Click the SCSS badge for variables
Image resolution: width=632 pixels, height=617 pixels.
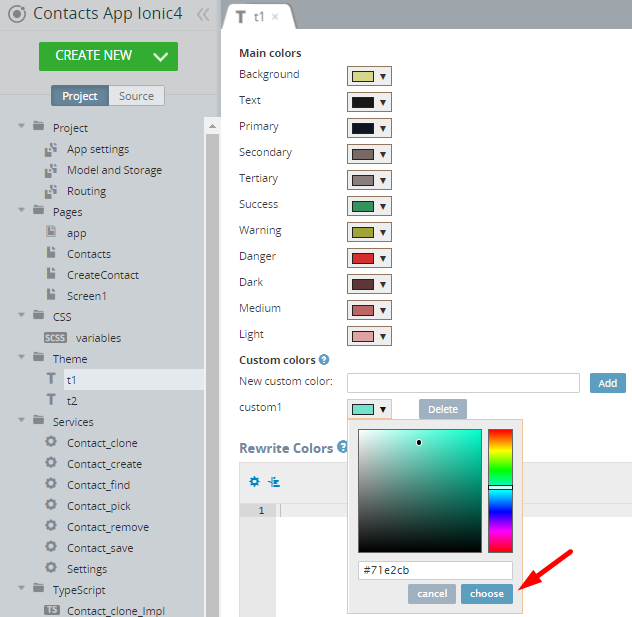55,337
